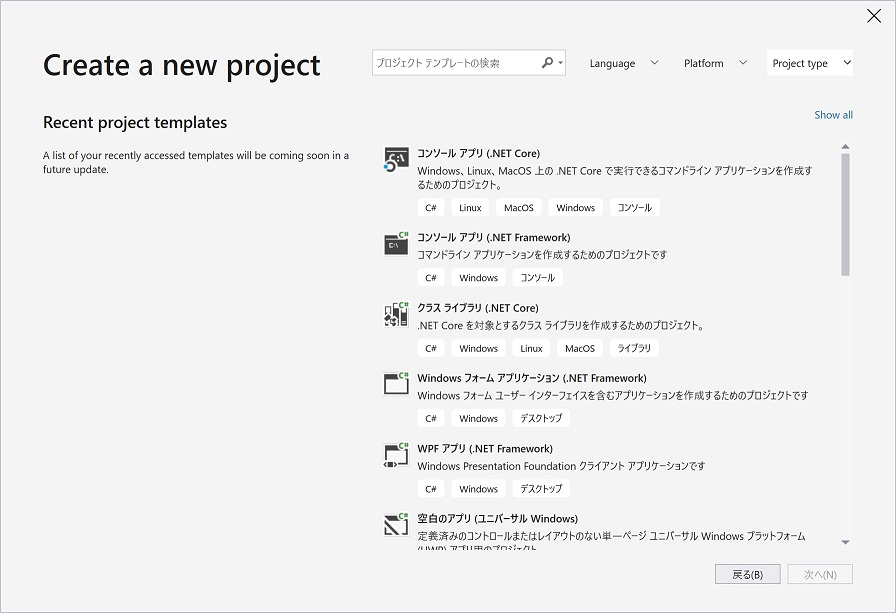Click the ライブラリ tag under class library
Image resolution: width=896 pixels, height=613 pixels.
[634, 348]
